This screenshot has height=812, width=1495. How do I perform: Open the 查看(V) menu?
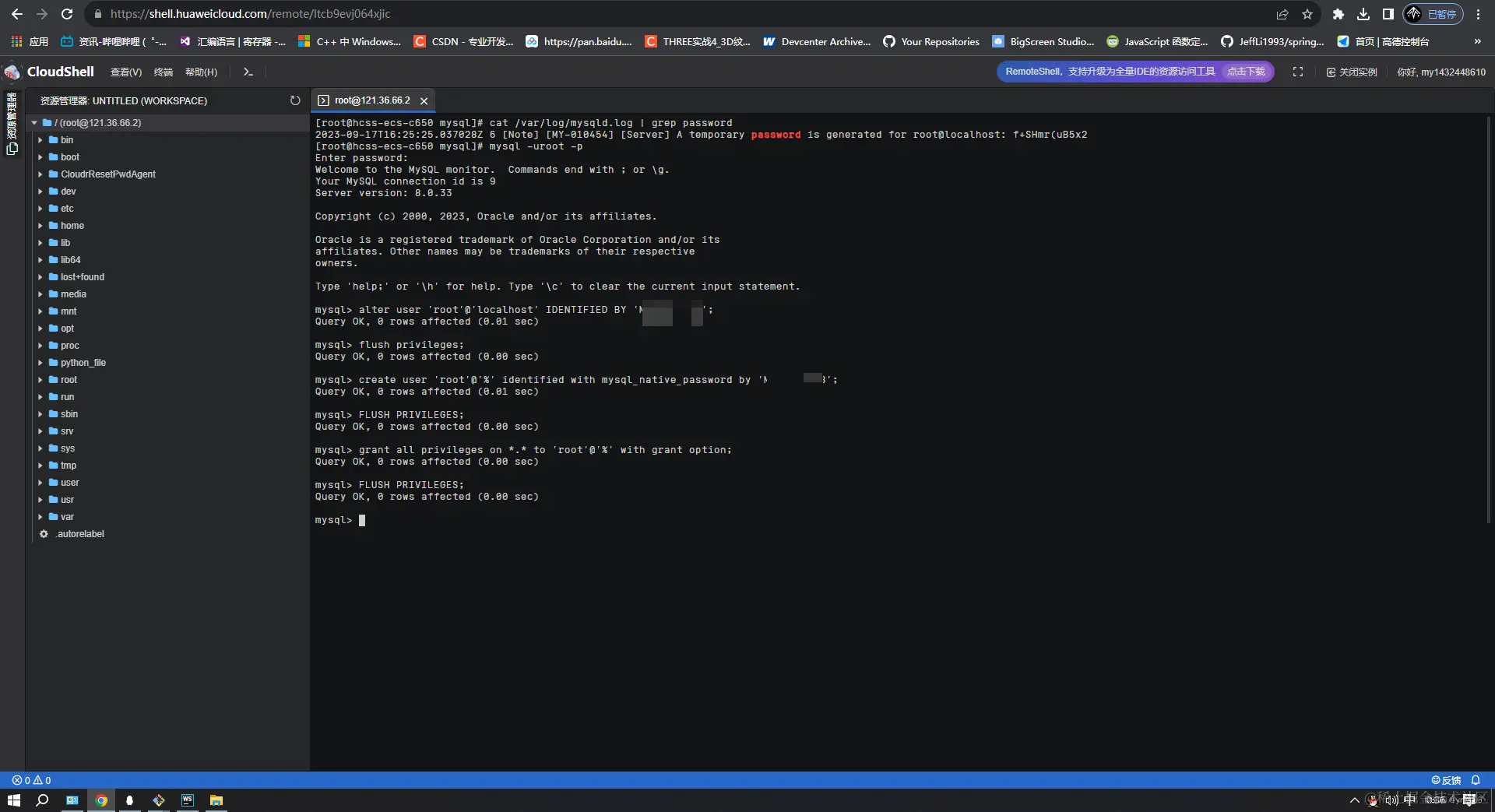126,72
